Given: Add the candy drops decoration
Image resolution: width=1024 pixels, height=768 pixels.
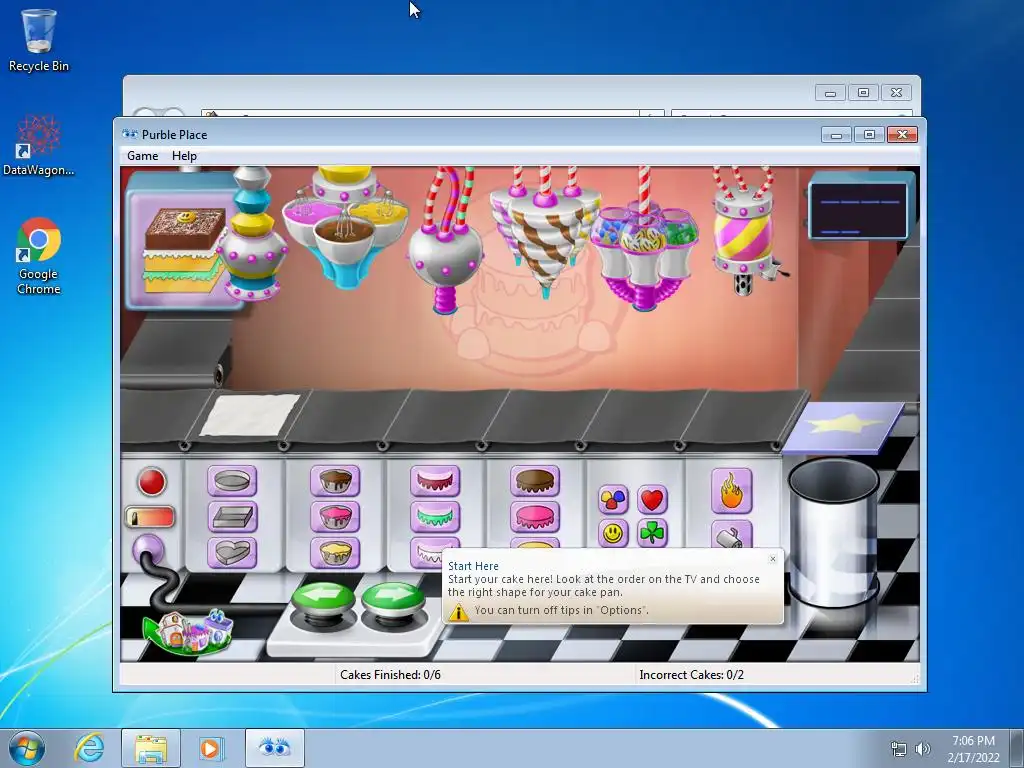Looking at the screenshot, I should pyautogui.click(x=613, y=500).
